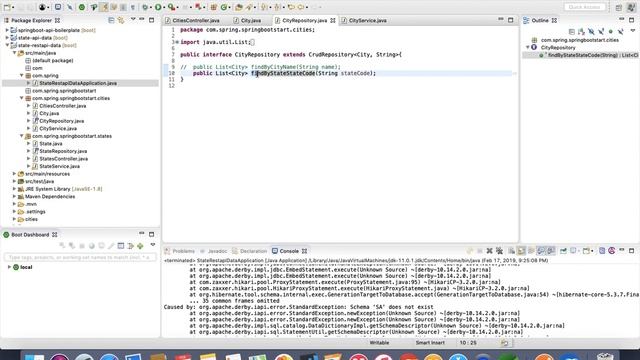Select StatesController.java in explorer tree
The image size is (640, 360).
click(x=63, y=158)
